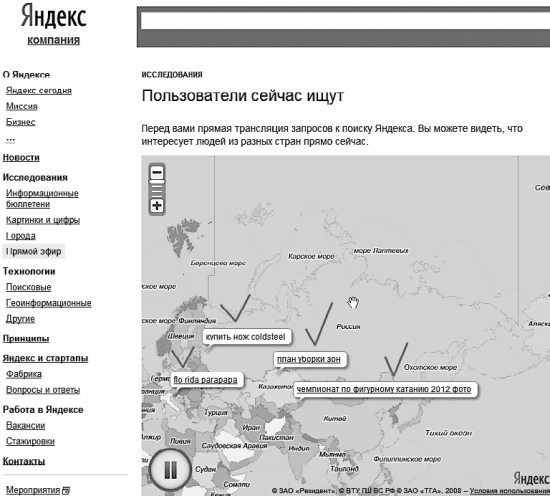The width and height of the screenshot is (550, 496).
Task: Go to the 'Принципы' section
Action: pyautogui.click(x=26, y=339)
